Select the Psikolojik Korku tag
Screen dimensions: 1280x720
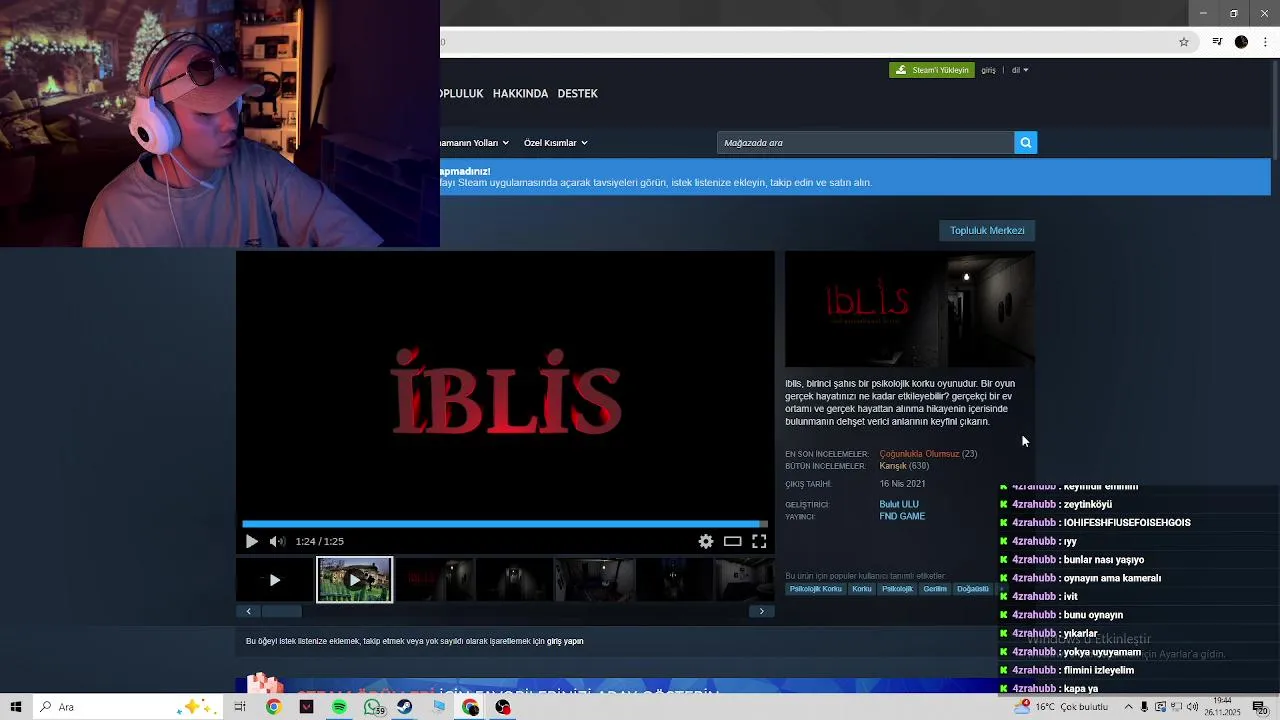(816, 589)
